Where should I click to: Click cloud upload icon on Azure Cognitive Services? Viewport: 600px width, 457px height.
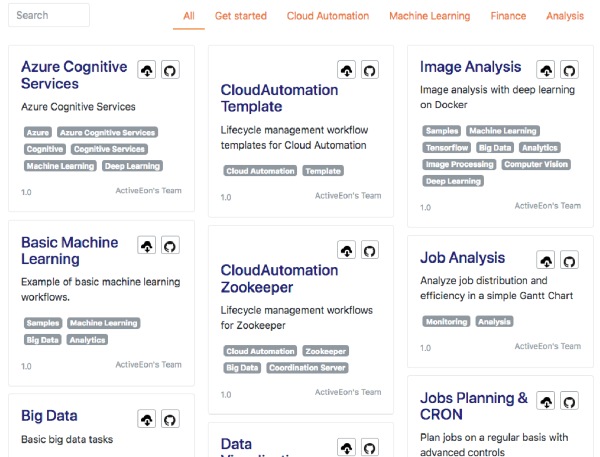[x=147, y=70]
